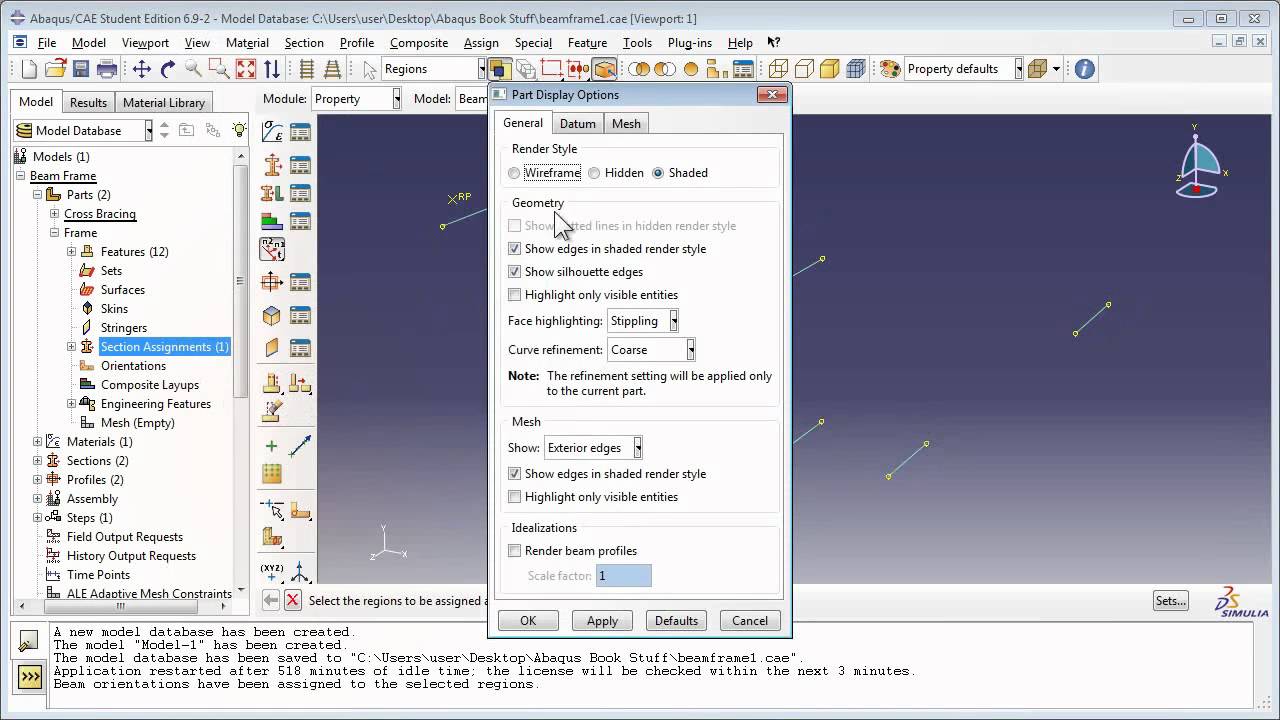
Task: Select the Magnify View tool
Action: 194,69
